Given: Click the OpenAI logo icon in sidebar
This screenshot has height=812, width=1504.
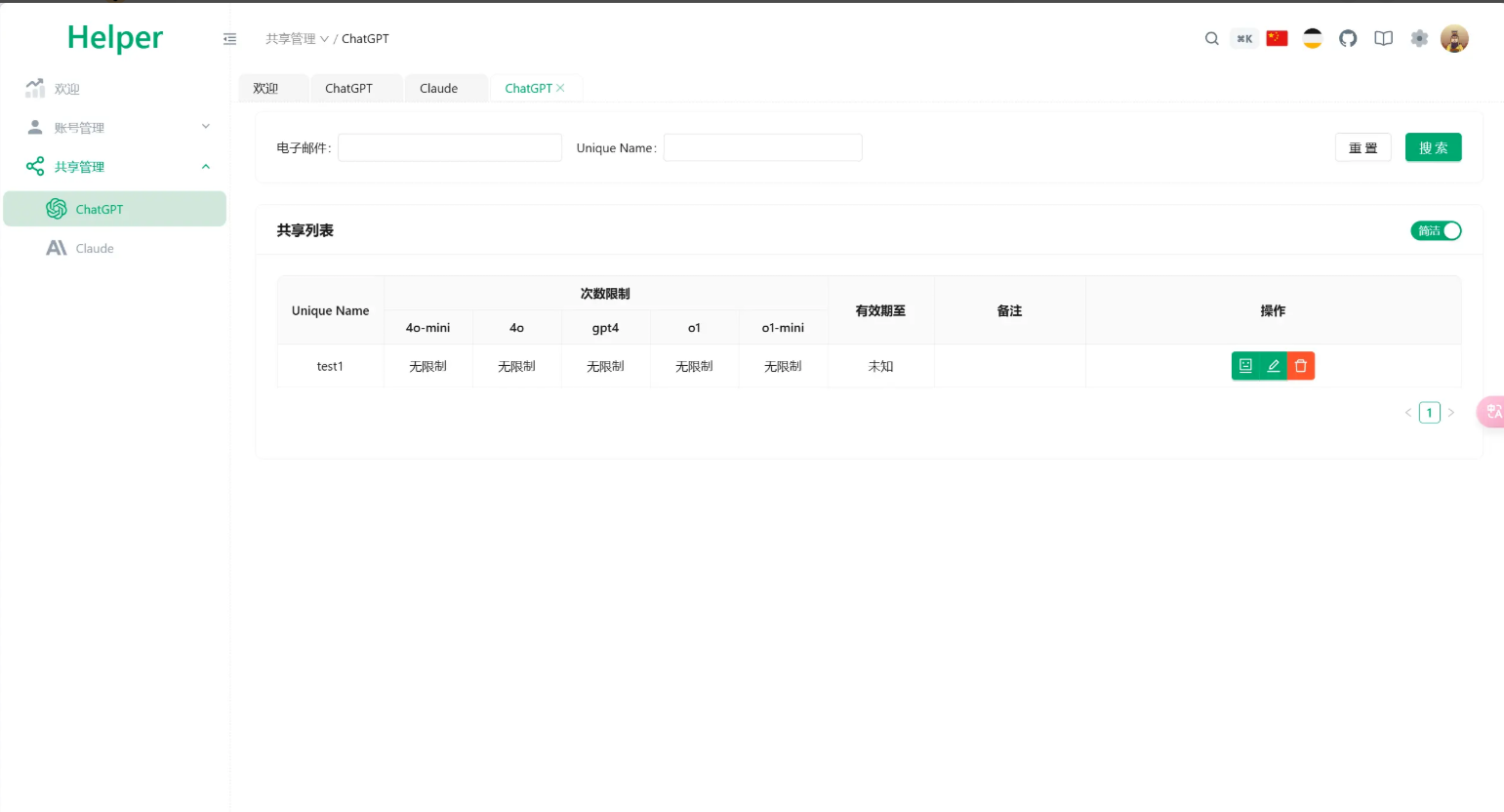Looking at the screenshot, I should tap(57, 209).
